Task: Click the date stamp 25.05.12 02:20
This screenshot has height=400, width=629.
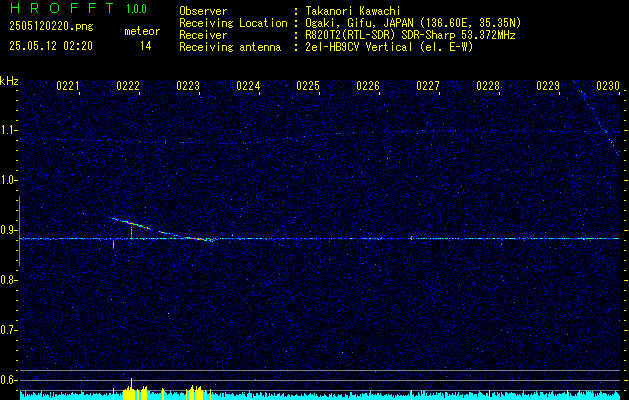Action: [51, 46]
